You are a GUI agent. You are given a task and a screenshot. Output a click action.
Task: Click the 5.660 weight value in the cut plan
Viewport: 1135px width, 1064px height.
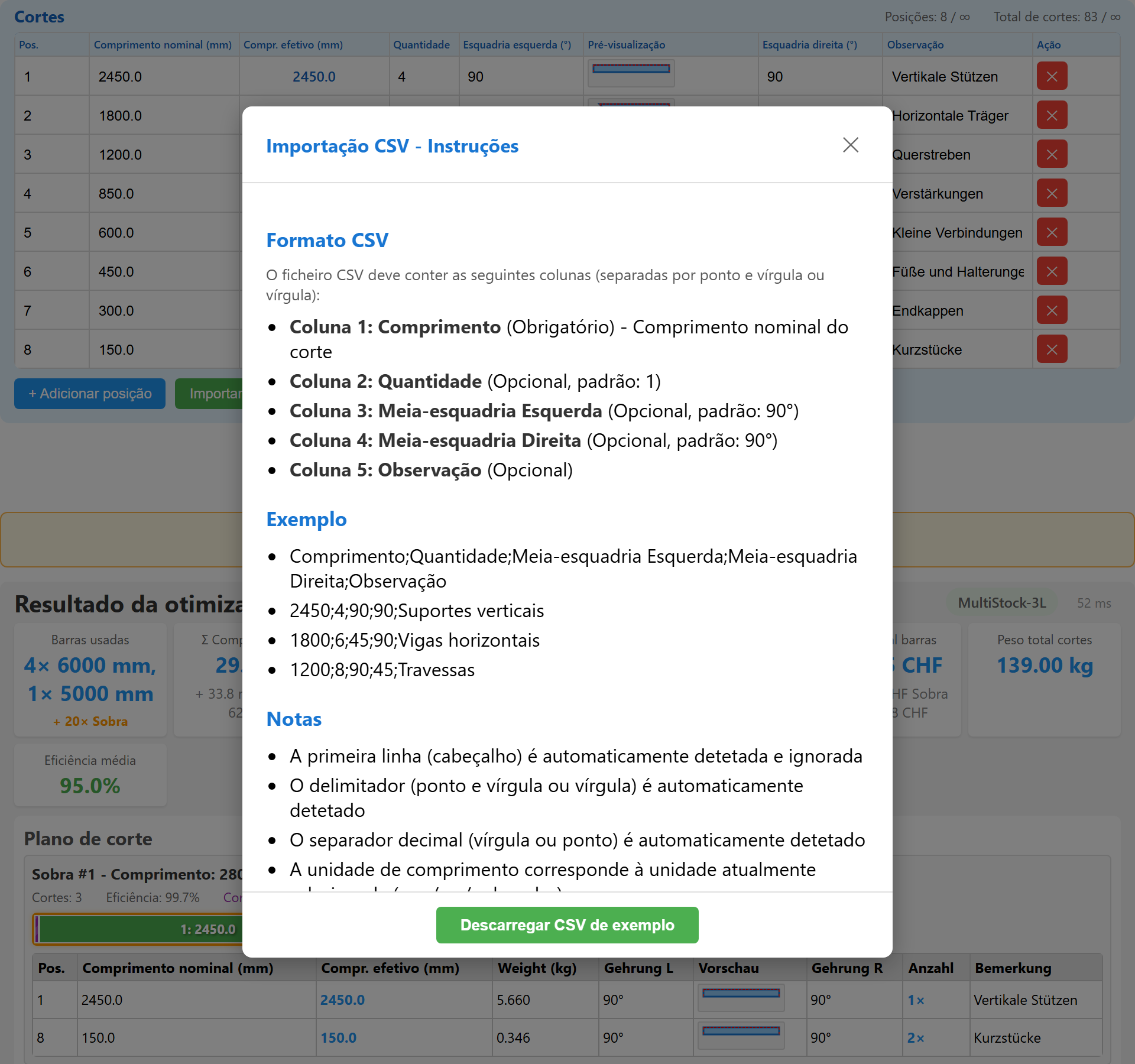[x=513, y=1000]
